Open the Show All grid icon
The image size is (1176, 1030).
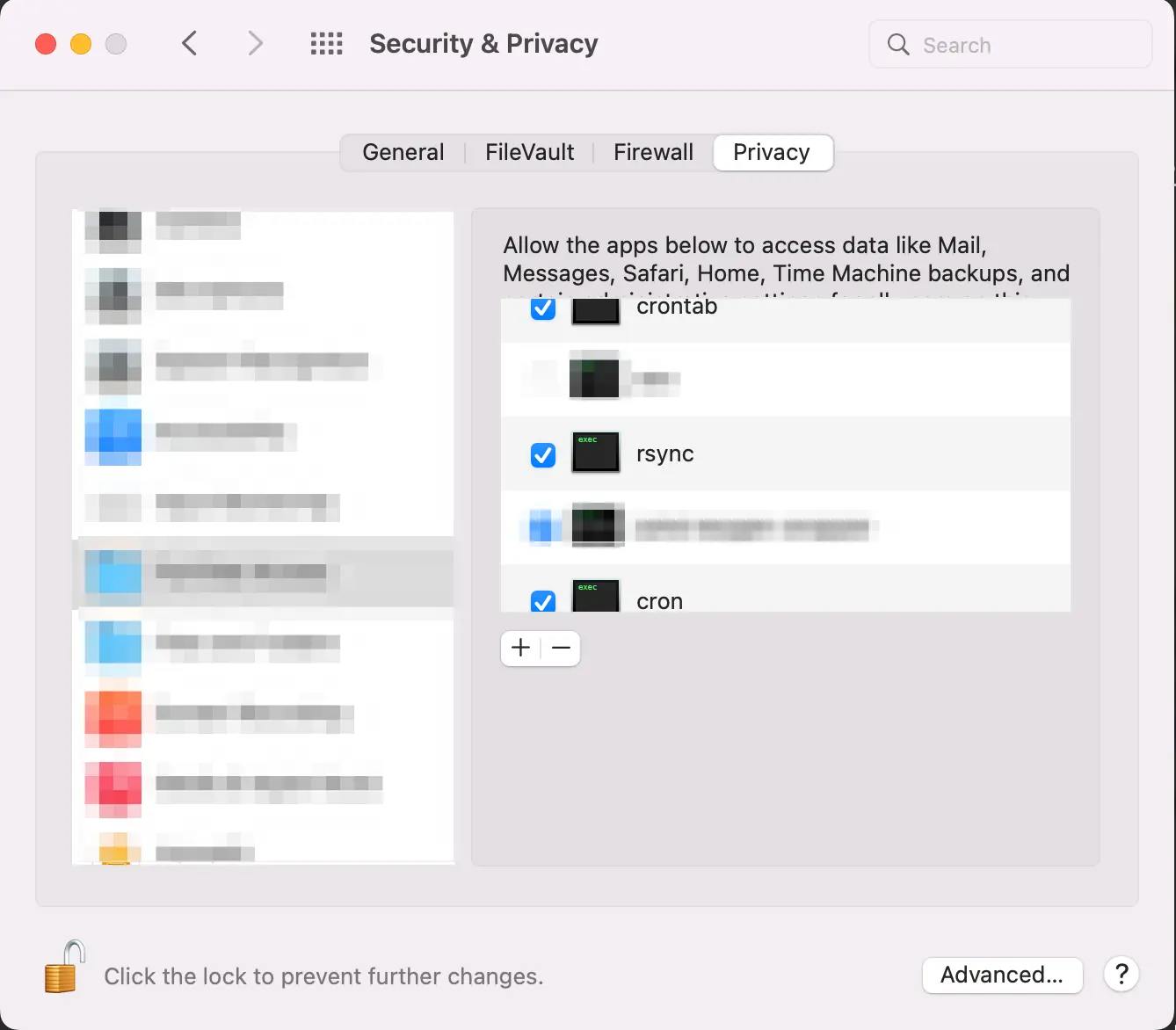coord(327,44)
